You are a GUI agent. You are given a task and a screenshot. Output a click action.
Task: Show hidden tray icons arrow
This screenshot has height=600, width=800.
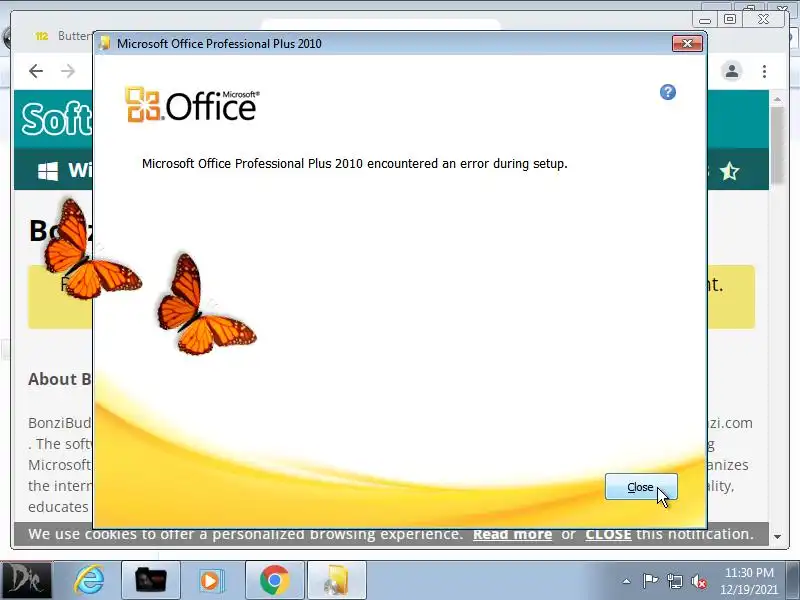[x=627, y=581]
